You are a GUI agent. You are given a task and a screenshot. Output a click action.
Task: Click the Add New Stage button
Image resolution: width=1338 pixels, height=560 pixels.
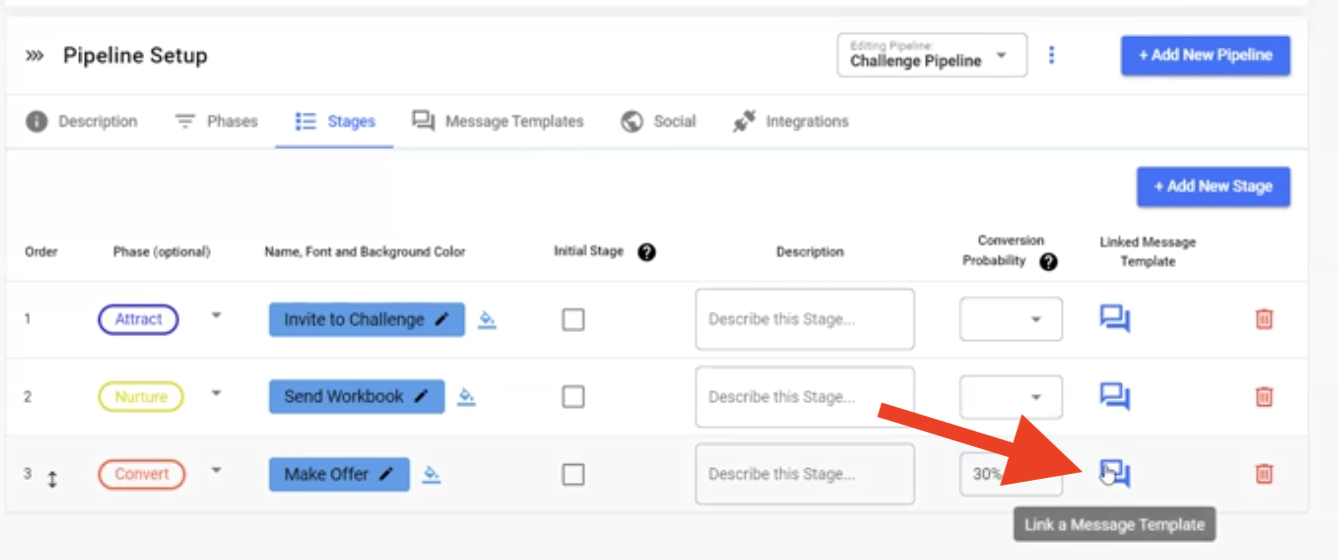(x=1213, y=186)
